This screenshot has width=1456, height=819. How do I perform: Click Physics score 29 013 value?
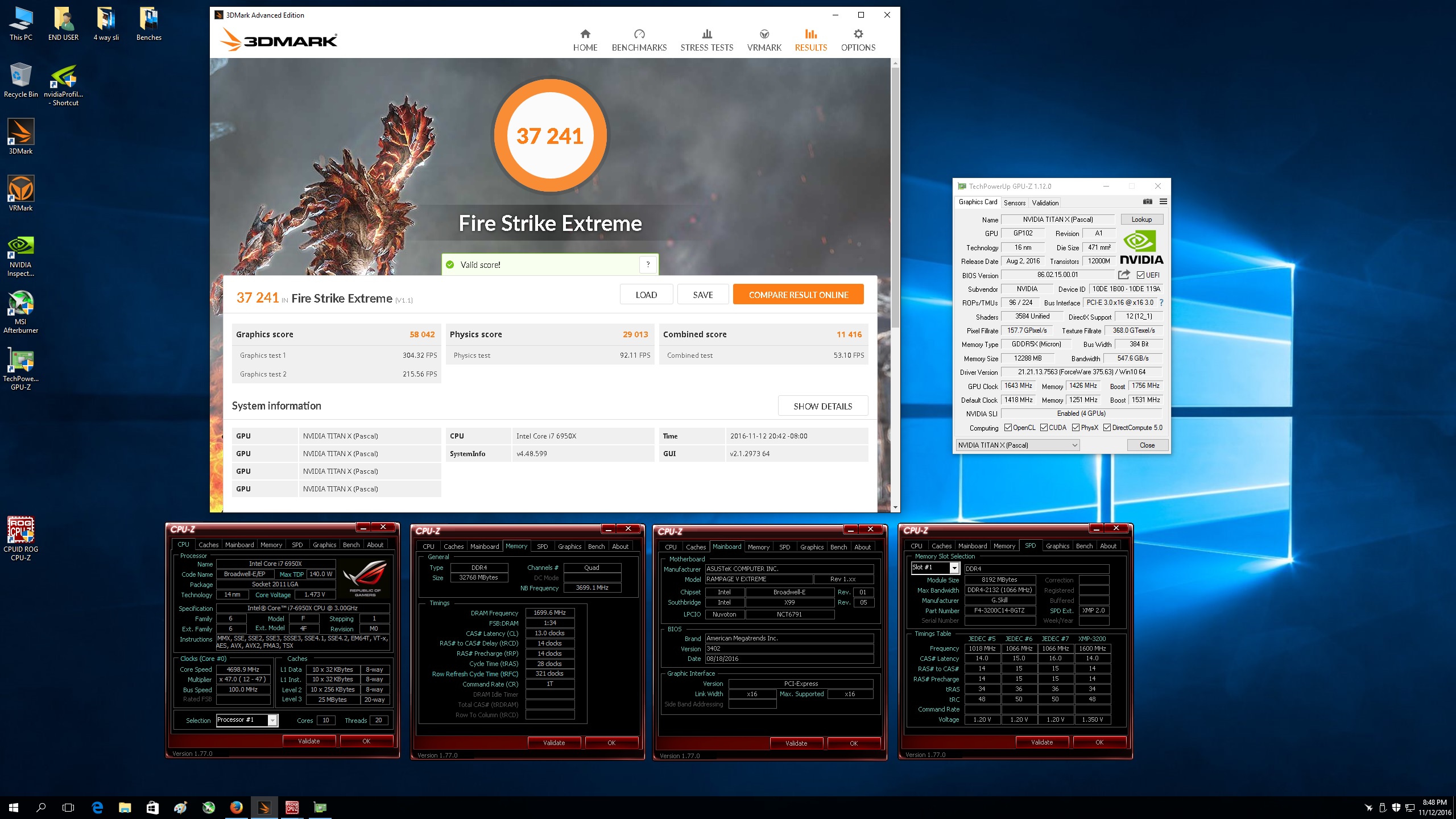point(635,334)
